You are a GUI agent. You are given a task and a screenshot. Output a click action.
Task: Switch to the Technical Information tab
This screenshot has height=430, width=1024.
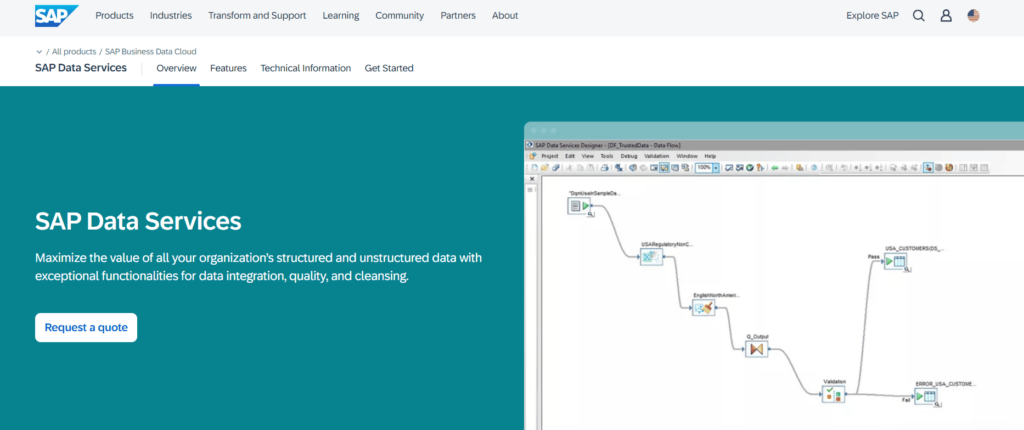coord(306,68)
